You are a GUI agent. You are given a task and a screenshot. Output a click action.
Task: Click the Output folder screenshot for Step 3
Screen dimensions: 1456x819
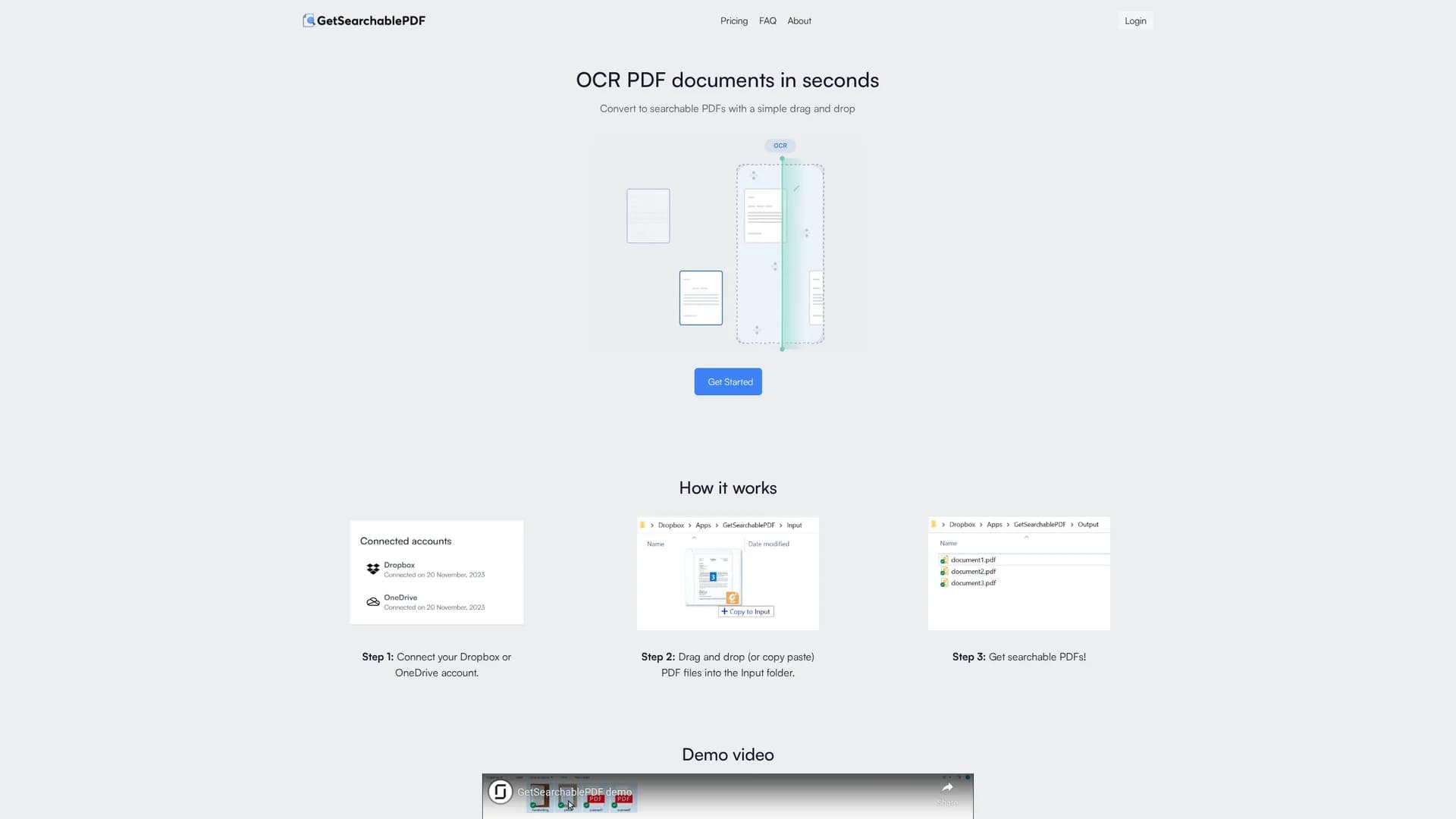click(1019, 573)
